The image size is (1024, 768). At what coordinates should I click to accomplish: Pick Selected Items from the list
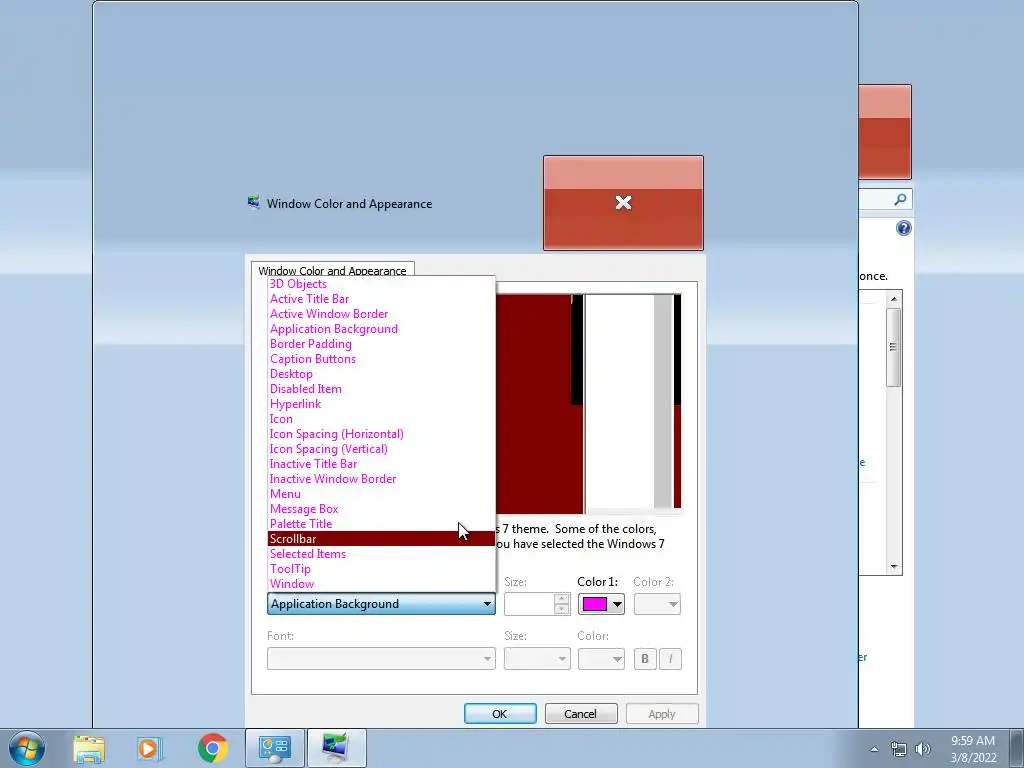tap(381, 554)
